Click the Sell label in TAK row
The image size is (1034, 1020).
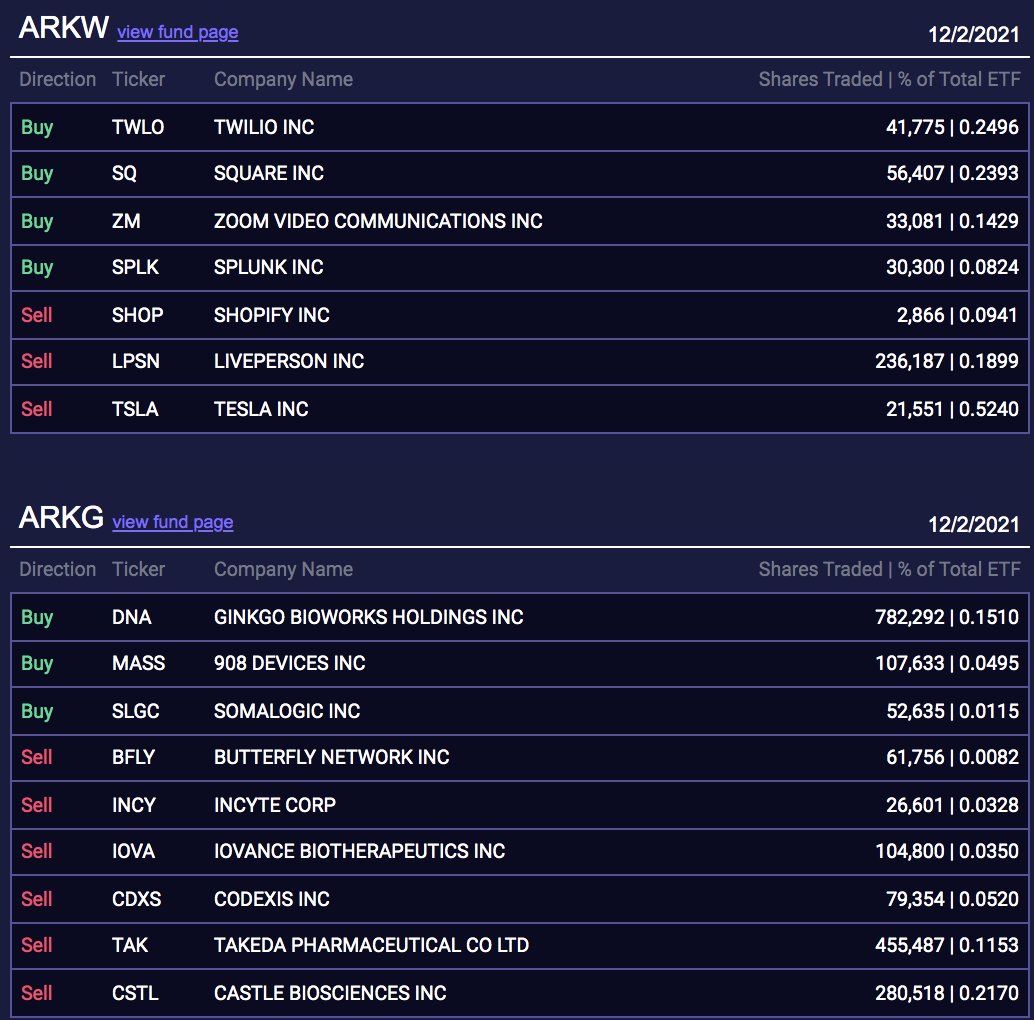click(36, 945)
